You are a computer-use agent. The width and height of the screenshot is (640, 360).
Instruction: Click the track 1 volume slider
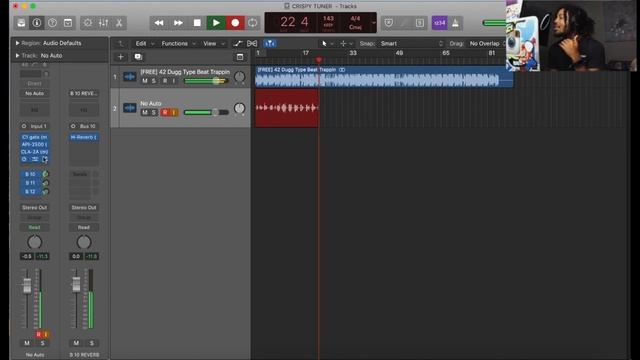206,81
